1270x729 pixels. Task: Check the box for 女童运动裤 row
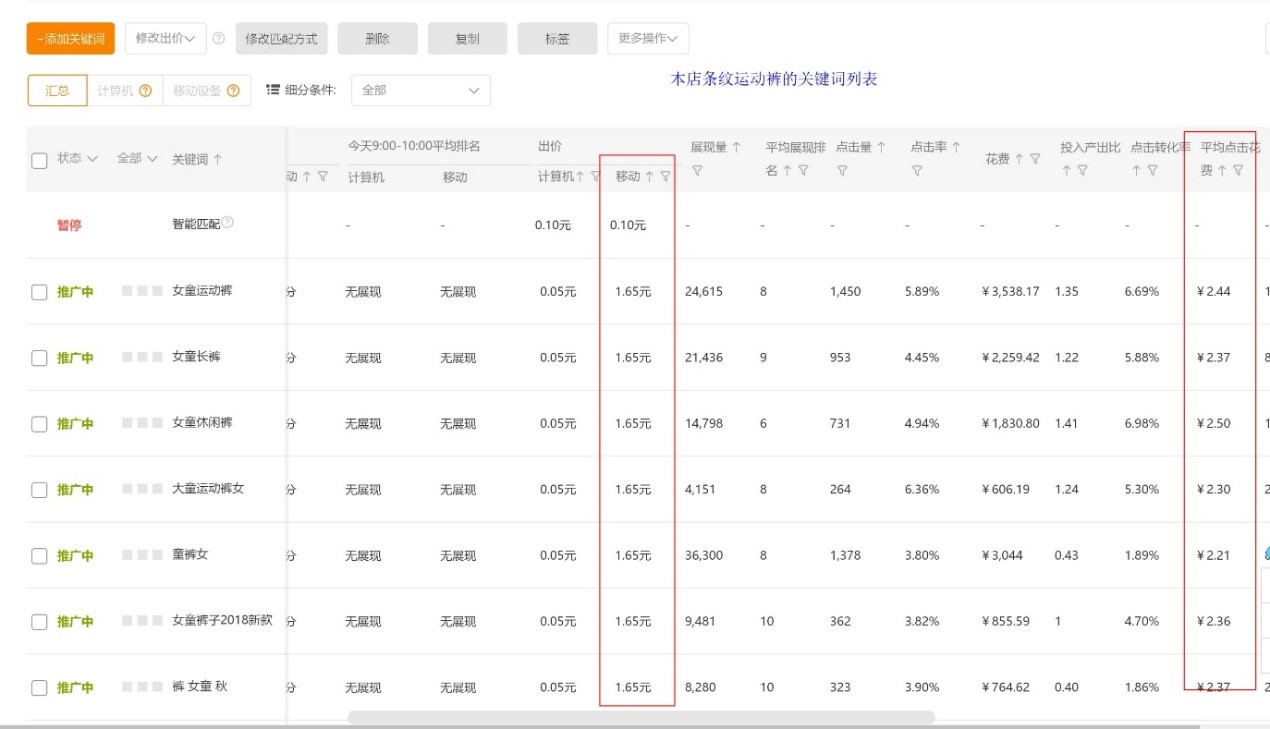point(39,292)
